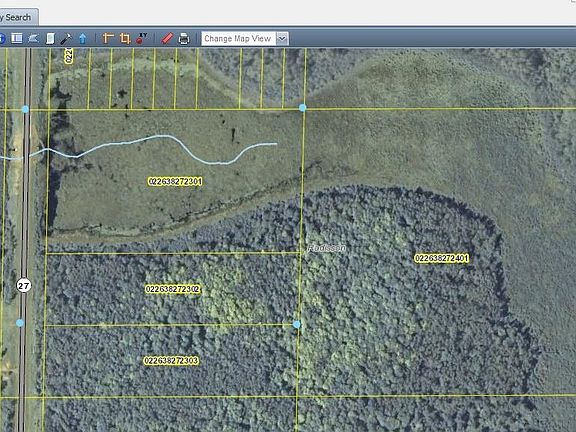The width and height of the screenshot is (576, 432).
Task: Select the orange crop area tool
Action: [125, 38]
